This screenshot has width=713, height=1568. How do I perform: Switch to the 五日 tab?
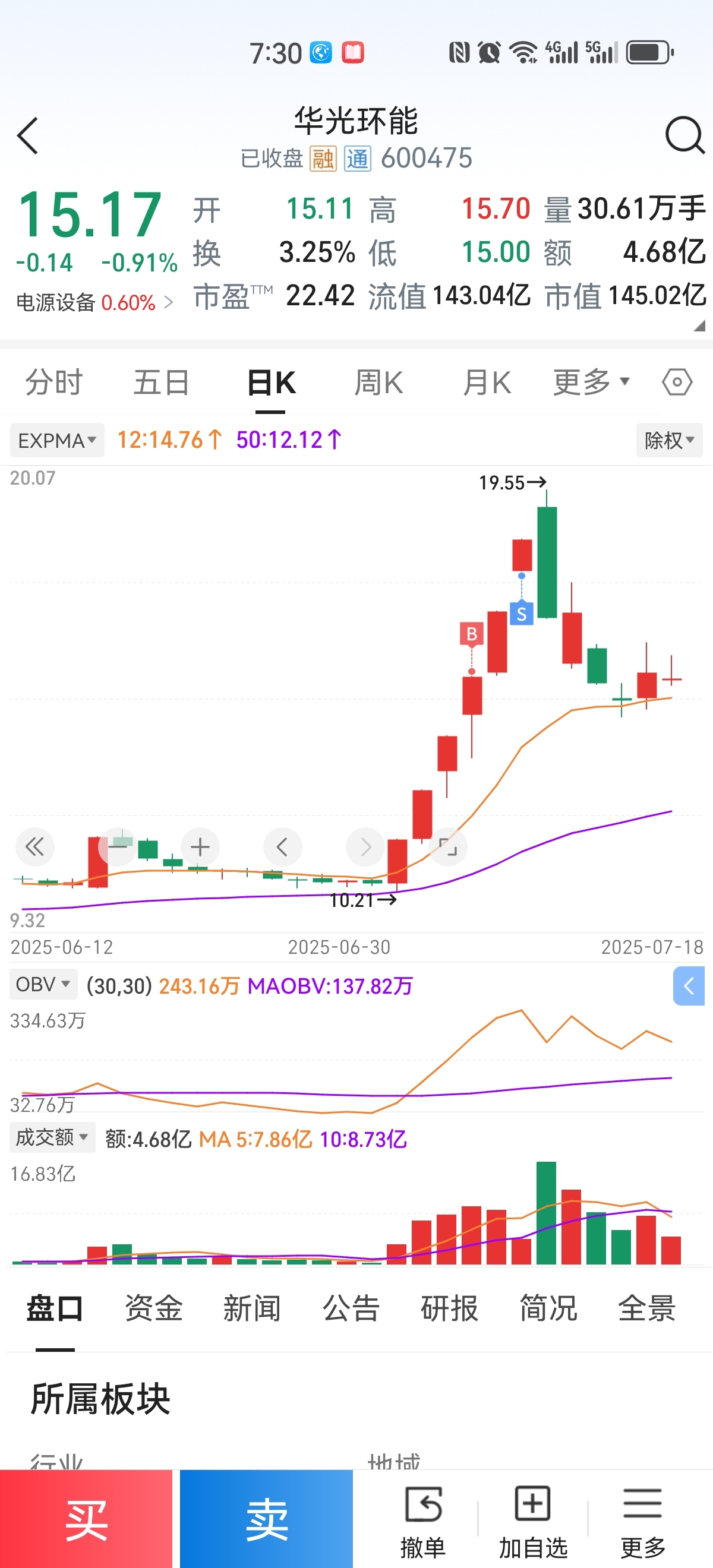pos(162,383)
